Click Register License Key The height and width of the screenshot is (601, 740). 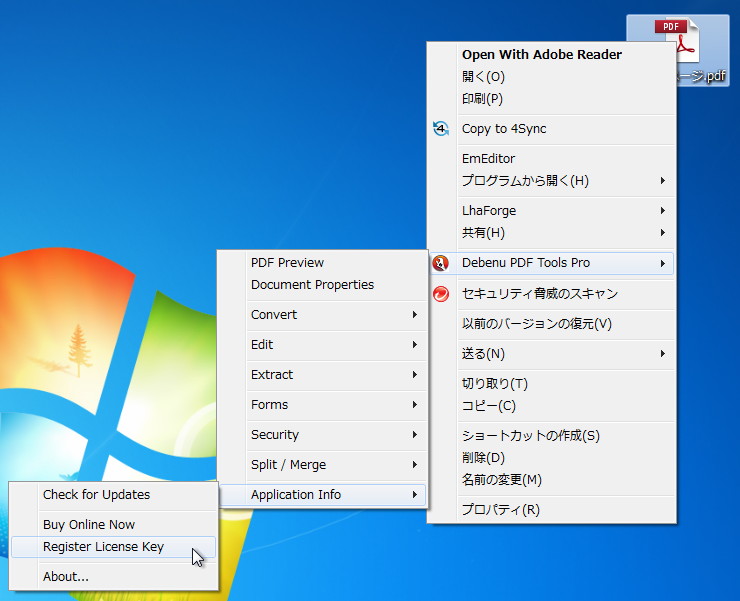pyautogui.click(x=113, y=547)
